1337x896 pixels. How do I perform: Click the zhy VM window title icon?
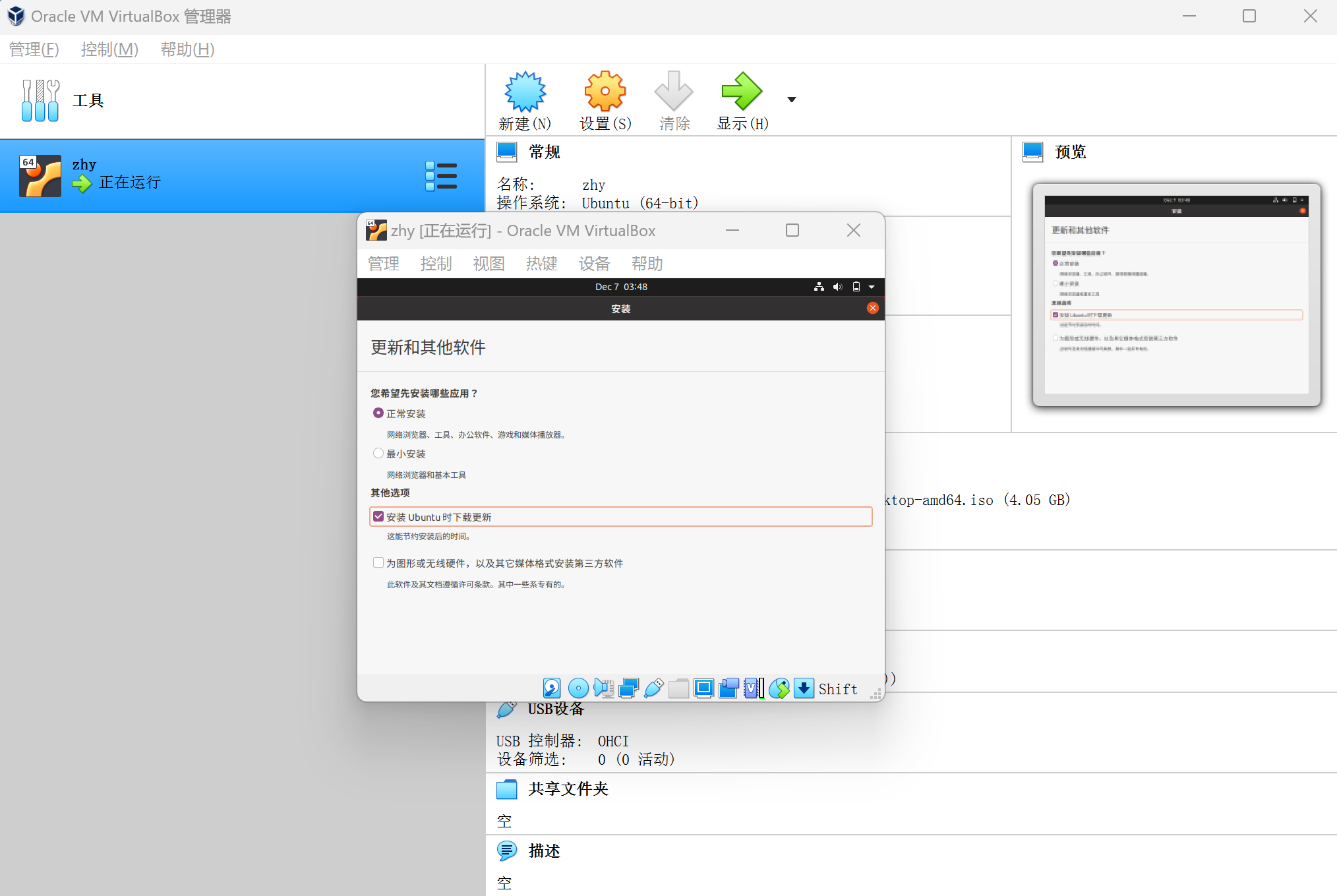point(376,230)
